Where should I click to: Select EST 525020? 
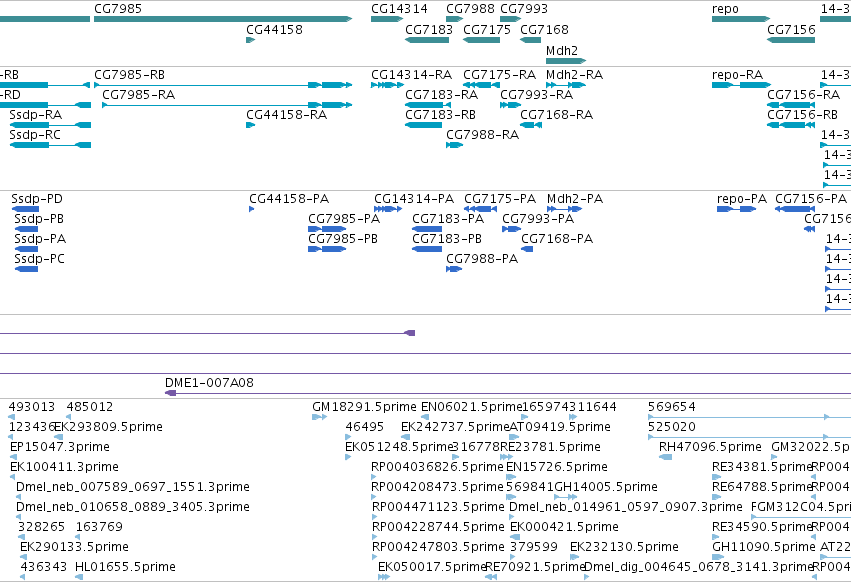(750, 437)
